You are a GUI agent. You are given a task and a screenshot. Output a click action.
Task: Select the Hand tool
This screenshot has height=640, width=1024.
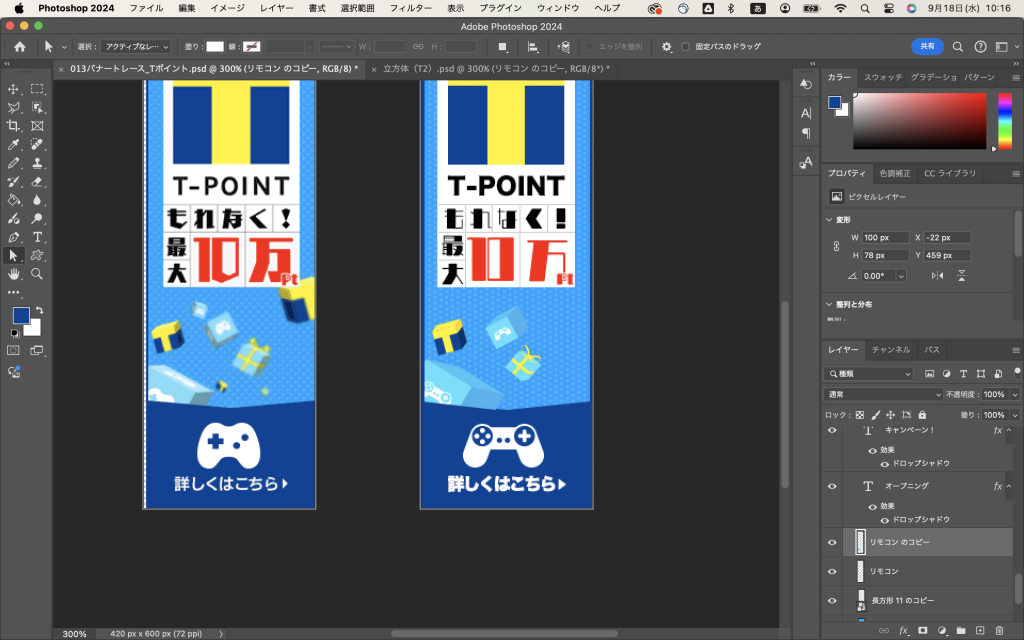pos(14,273)
